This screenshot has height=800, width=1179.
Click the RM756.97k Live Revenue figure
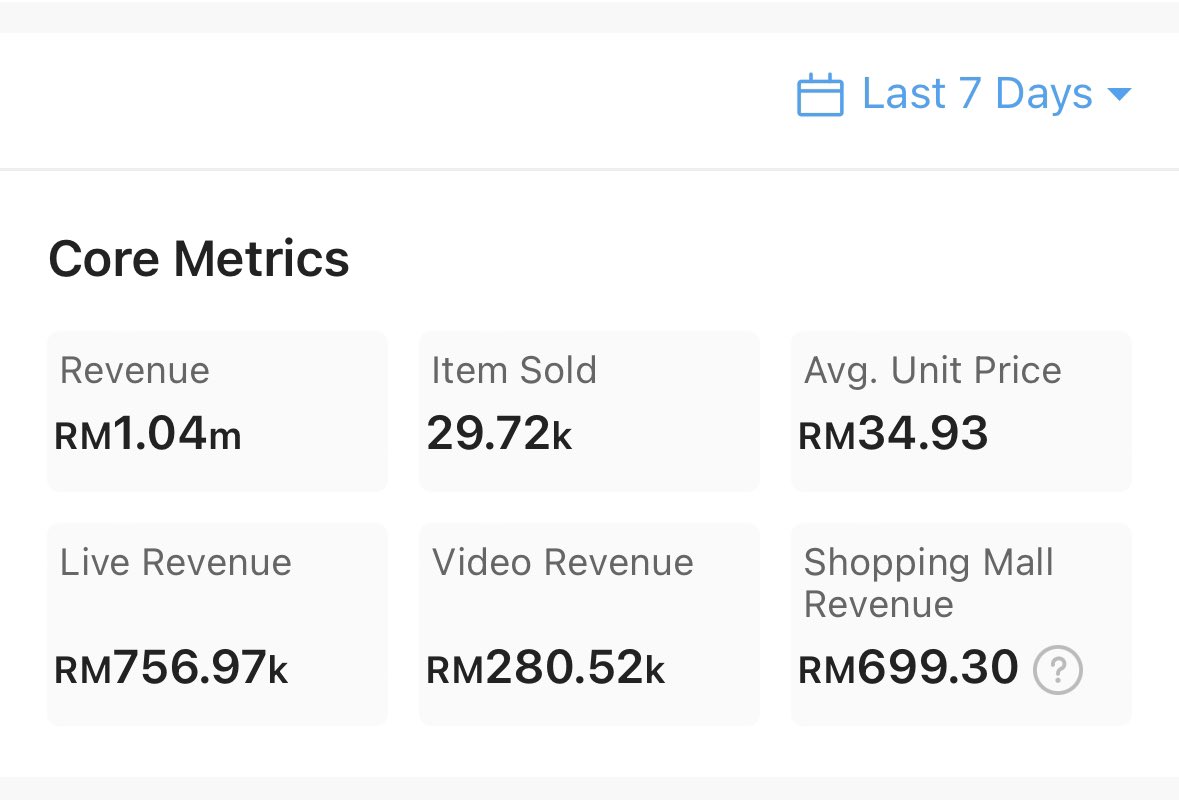170,669
